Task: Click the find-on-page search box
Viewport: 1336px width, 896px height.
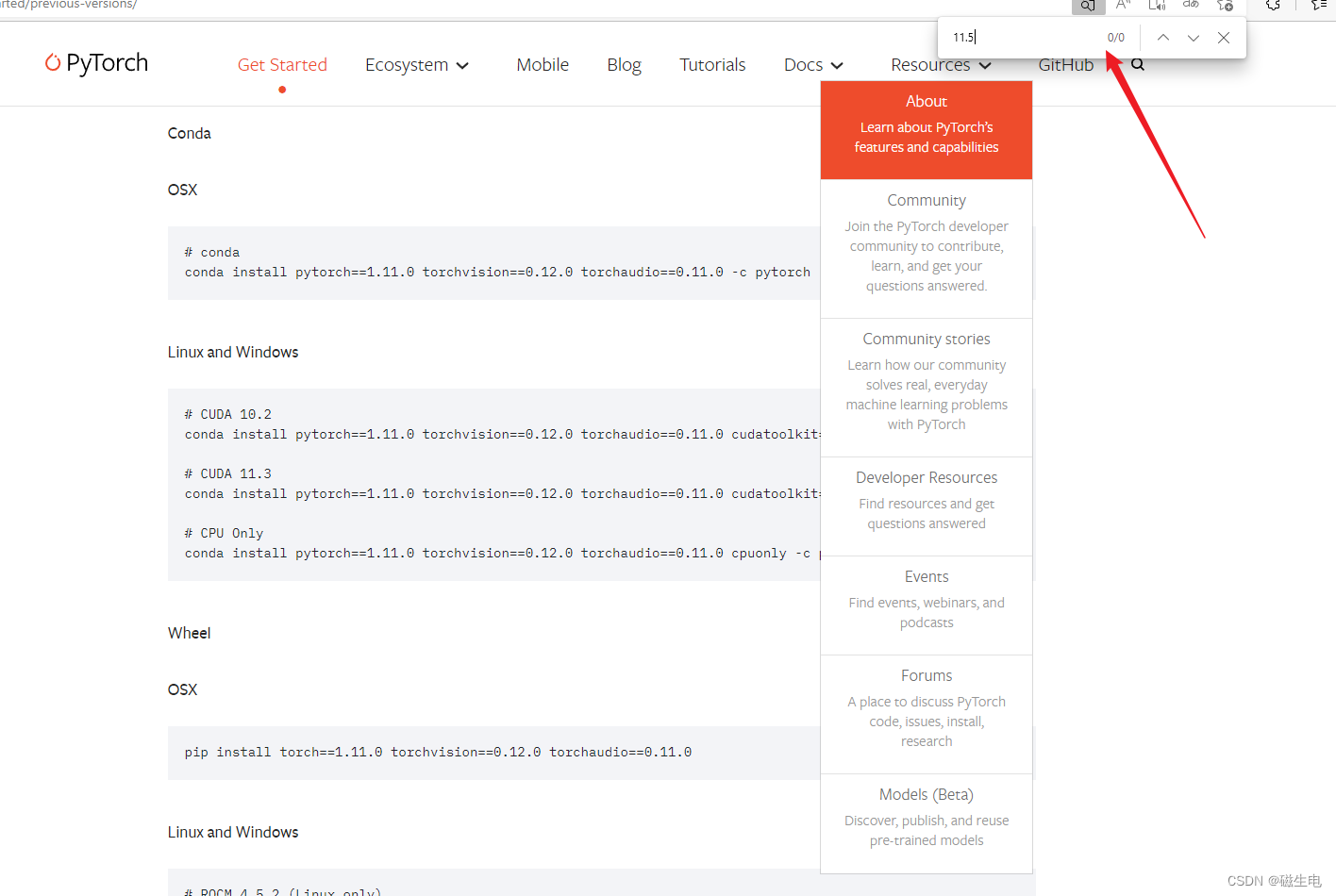Action: click(1024, 38)
